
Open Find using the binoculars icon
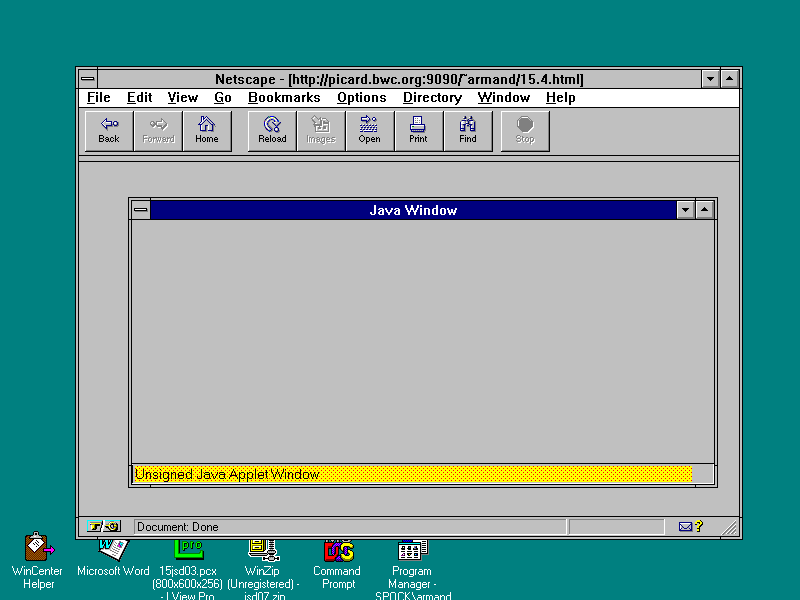tap(468, 131)
